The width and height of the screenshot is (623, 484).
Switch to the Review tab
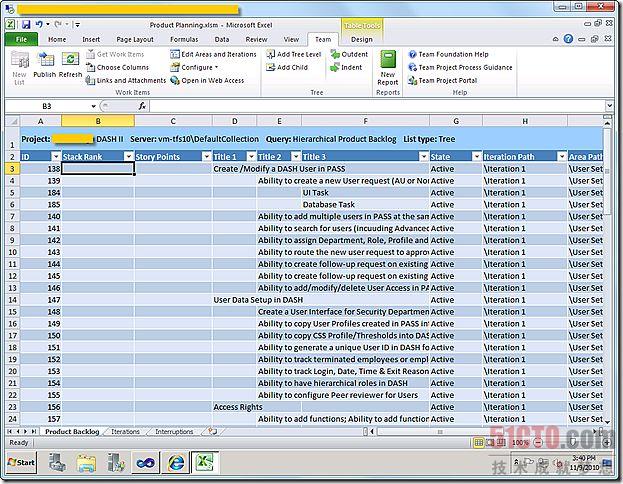(256, 39)
